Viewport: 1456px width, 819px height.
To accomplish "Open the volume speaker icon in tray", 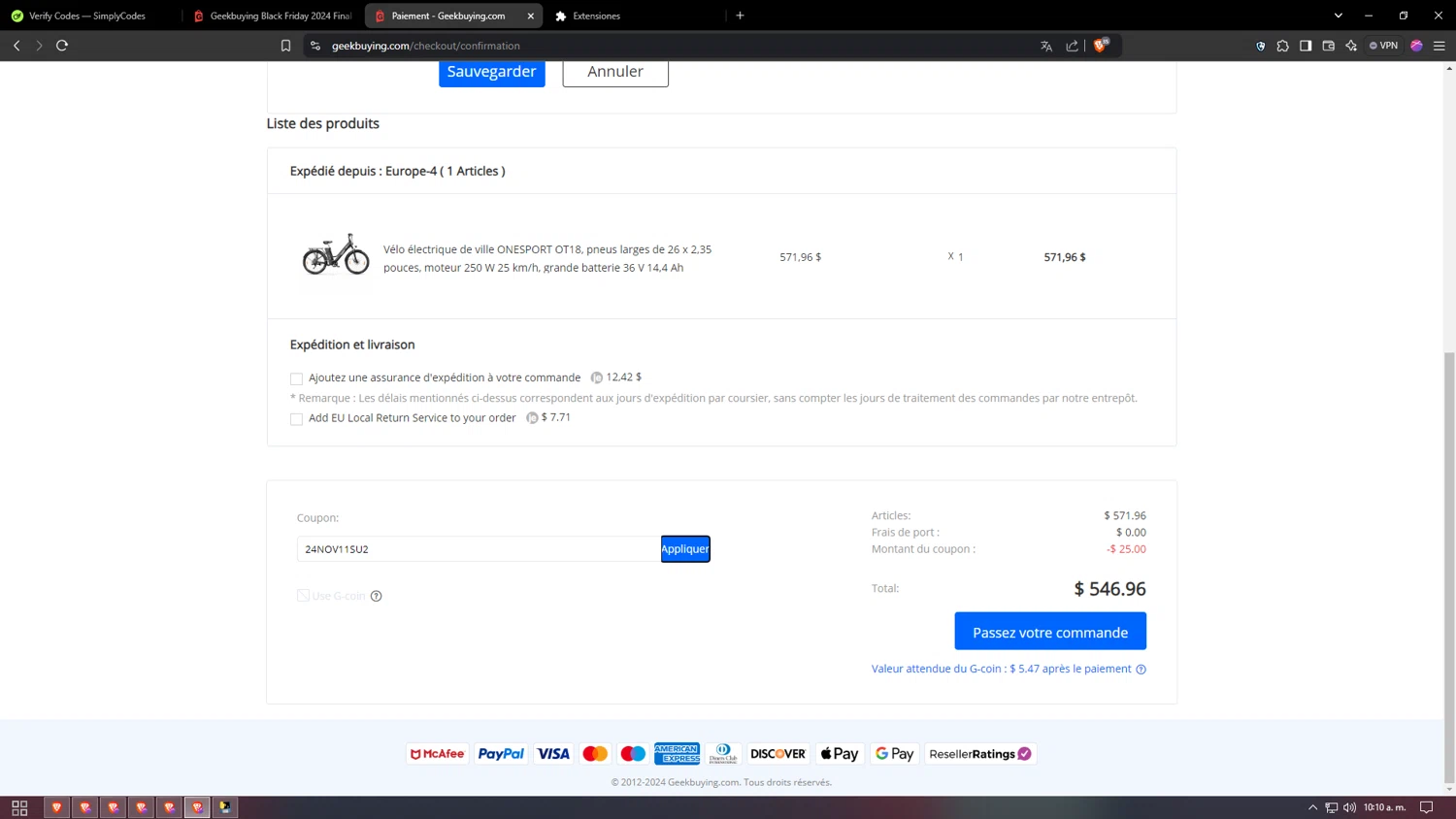I will pyautogui.click(x=1350, y=807).
